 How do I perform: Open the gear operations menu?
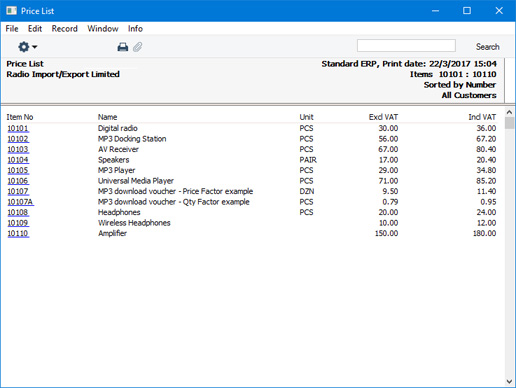(x=27, y=47)
